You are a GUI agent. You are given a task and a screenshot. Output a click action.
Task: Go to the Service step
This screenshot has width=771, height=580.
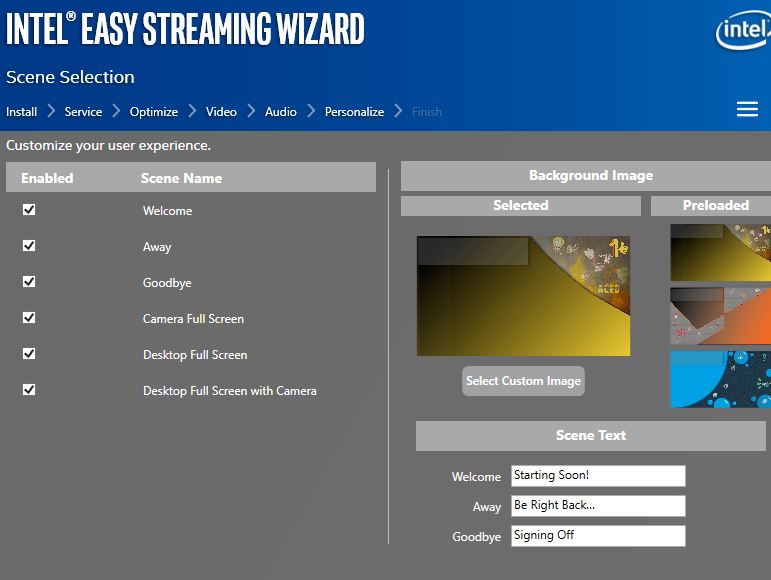point(83,112)
